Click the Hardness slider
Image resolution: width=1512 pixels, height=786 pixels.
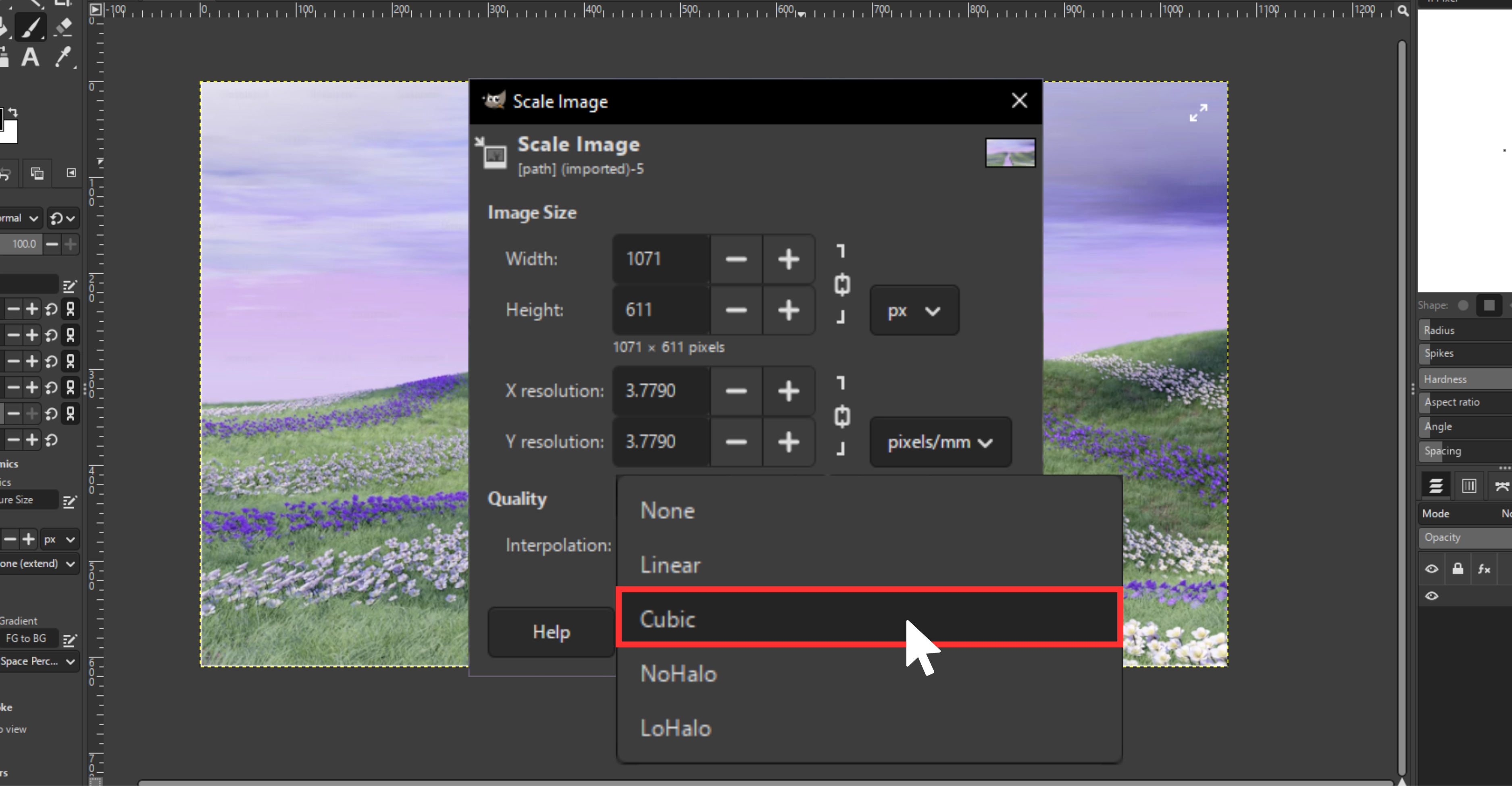(1464, 379)
